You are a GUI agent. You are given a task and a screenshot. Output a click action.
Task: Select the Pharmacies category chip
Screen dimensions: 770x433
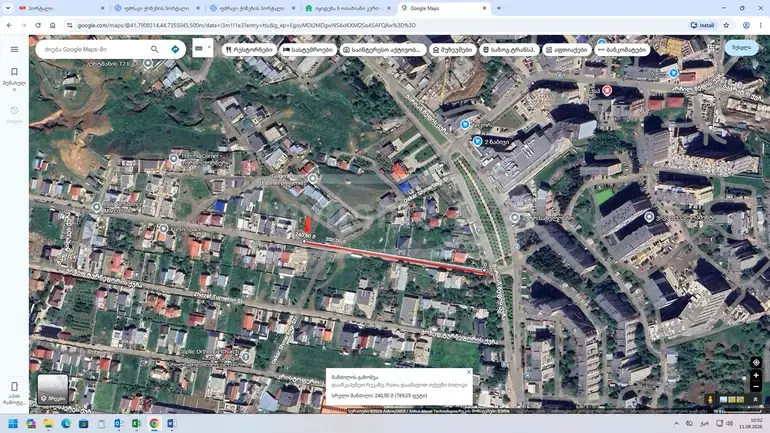point(567,50)
